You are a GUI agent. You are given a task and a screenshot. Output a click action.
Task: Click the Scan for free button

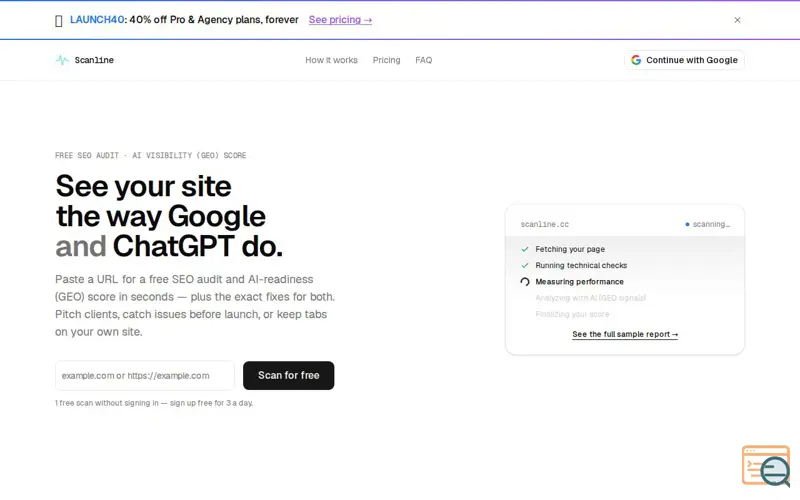[x=288, y=376]
